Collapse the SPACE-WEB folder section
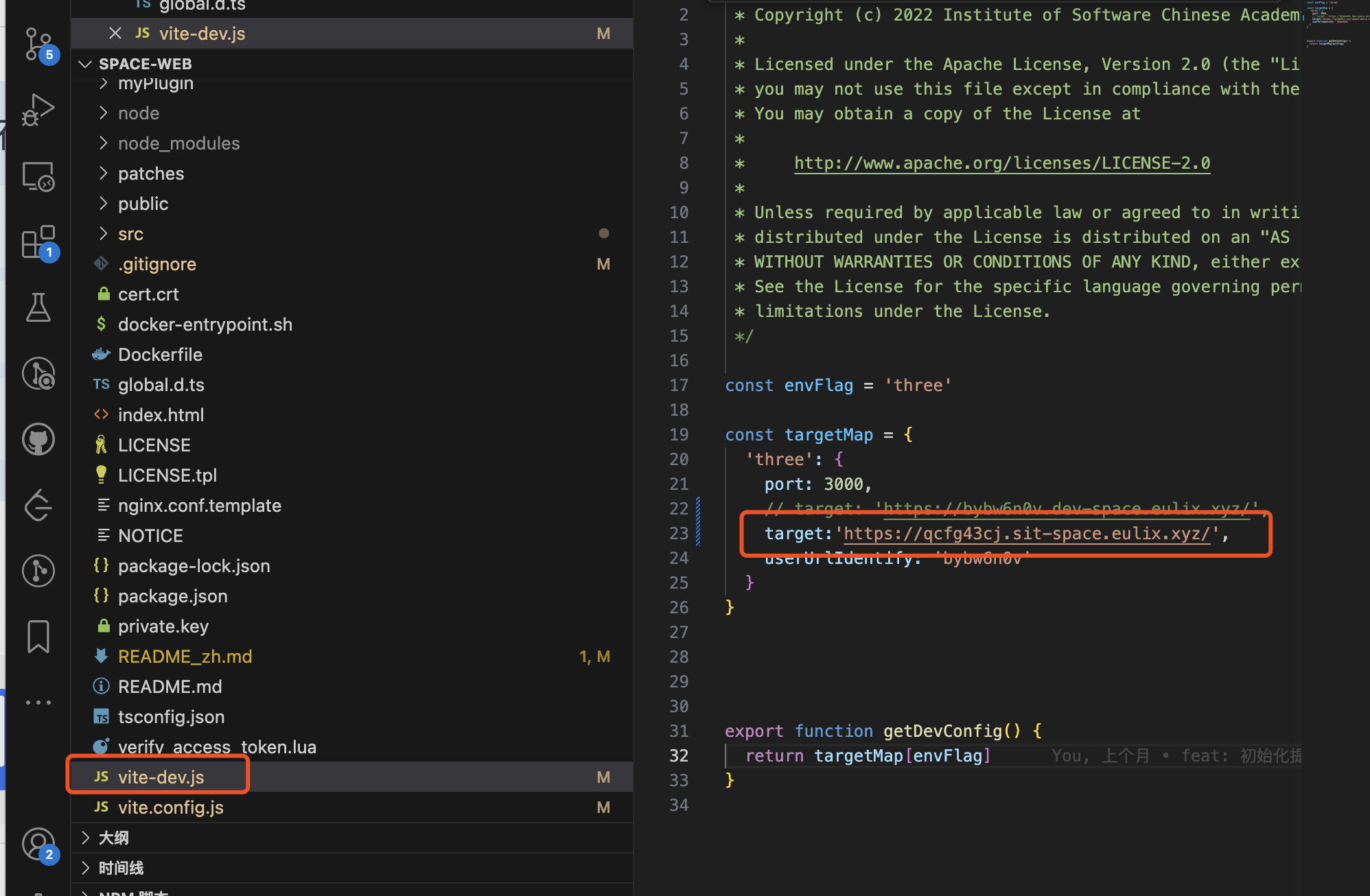This screenshot has height=896, width=1370. (x=86, y=64)
